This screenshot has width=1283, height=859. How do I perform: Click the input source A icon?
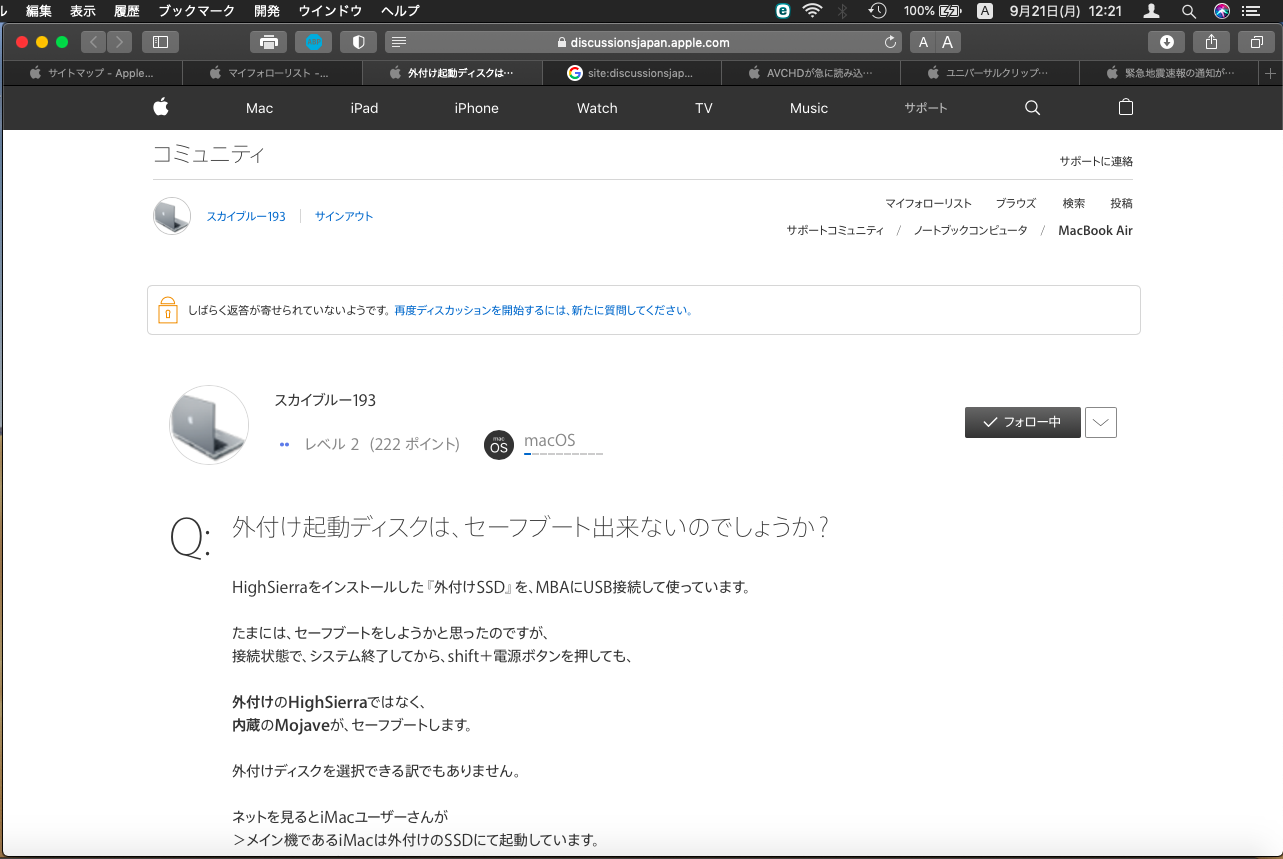985,11
